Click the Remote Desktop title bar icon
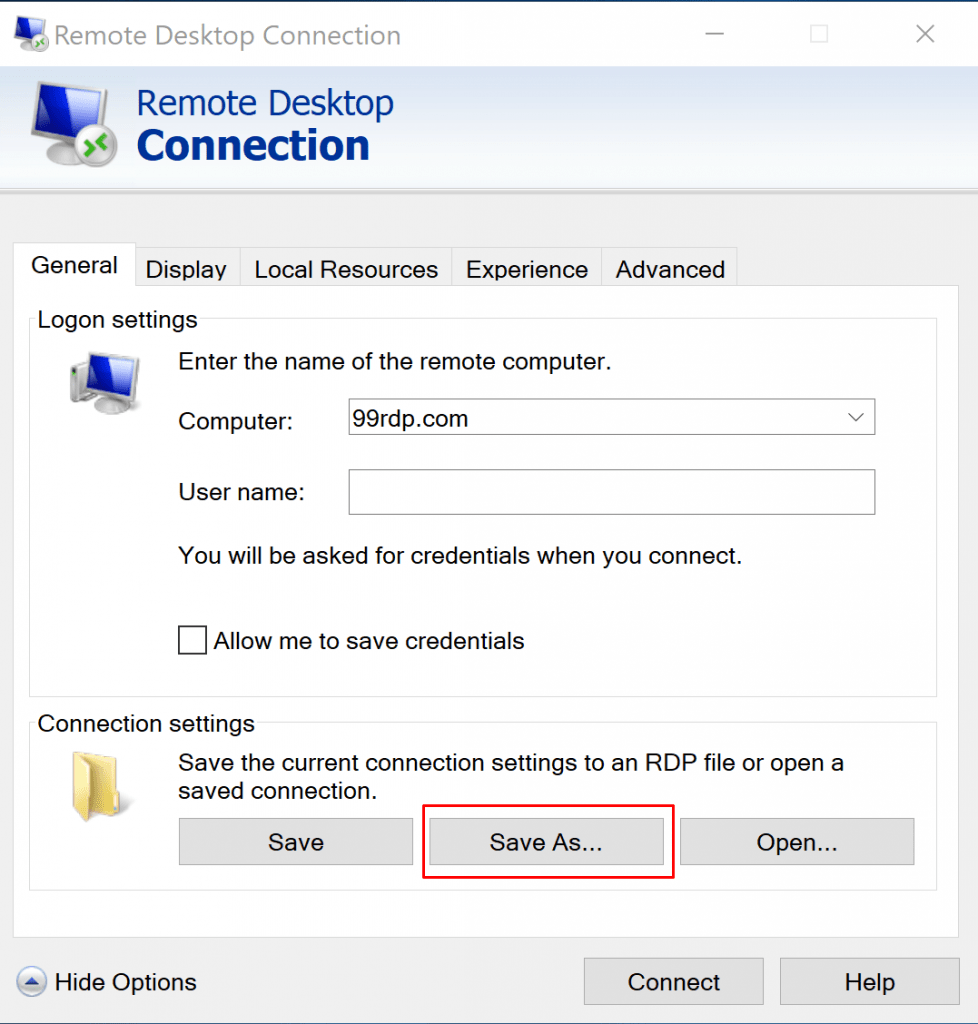Screen dimensions: 978x1024 coord(31,34)
